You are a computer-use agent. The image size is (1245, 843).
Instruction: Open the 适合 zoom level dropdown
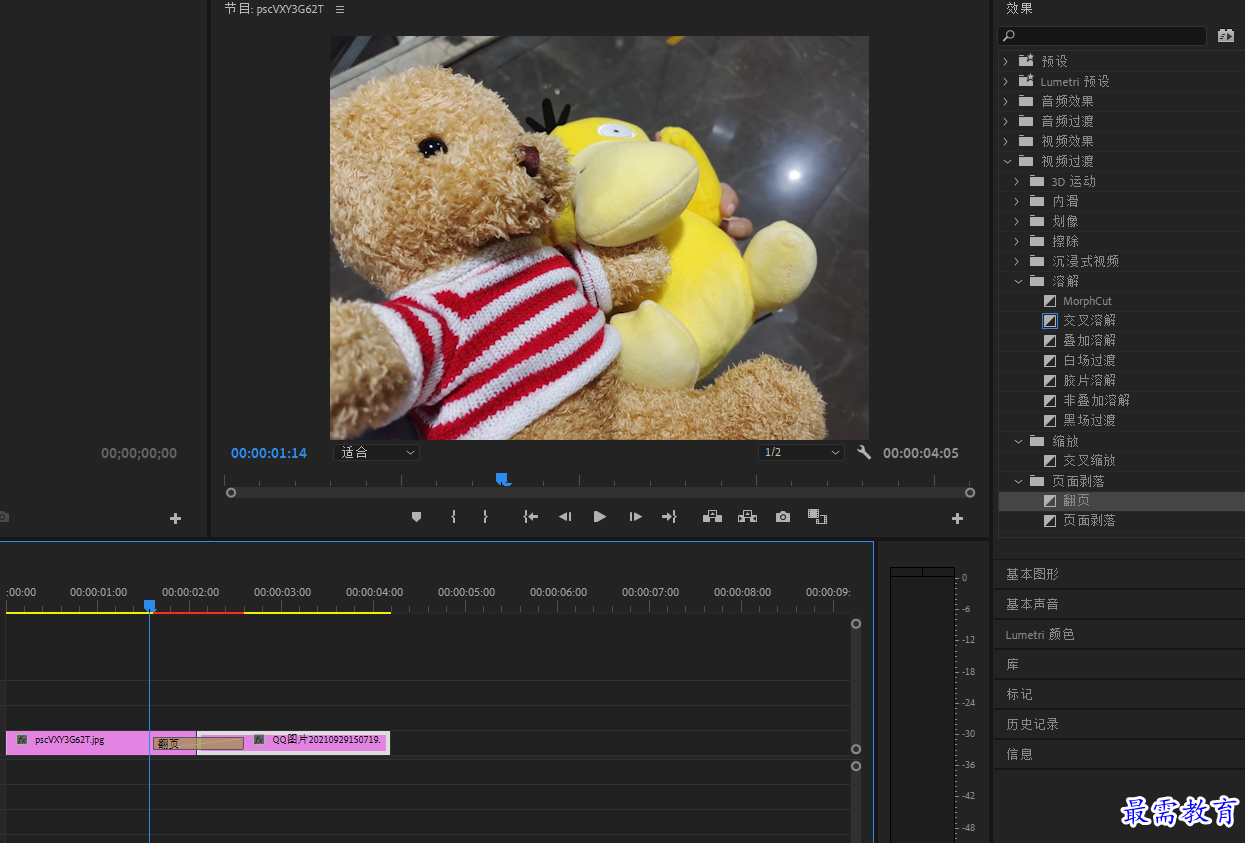coord(376,452)
